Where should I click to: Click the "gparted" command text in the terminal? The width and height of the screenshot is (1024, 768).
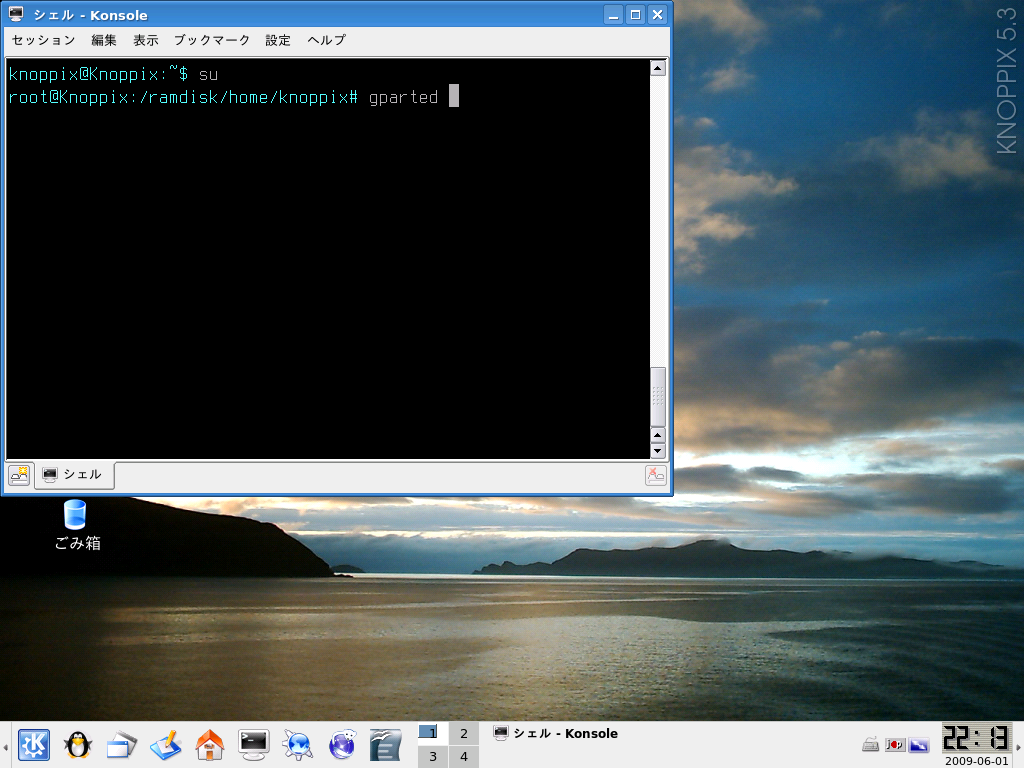(x=403, y=97)
